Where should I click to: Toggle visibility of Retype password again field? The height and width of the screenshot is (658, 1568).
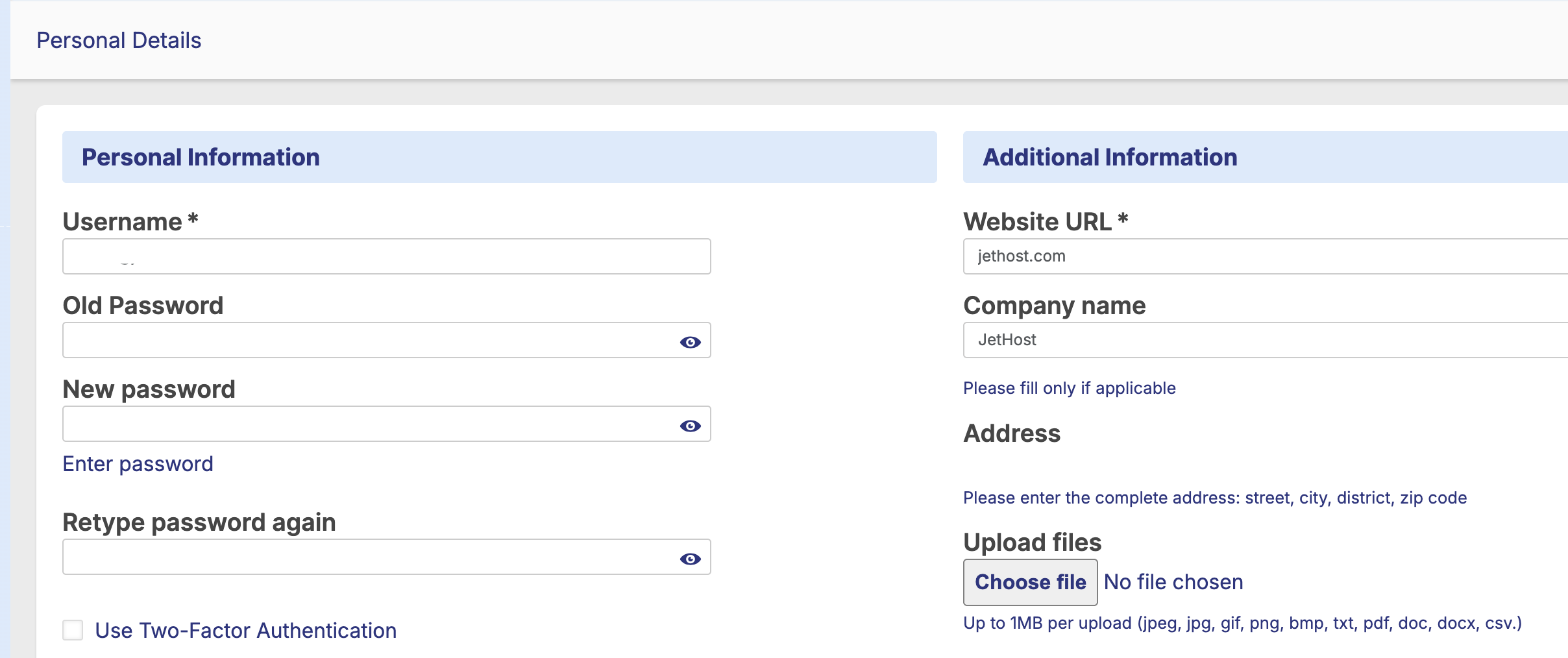pyautogui.click(x=690, y=559)
